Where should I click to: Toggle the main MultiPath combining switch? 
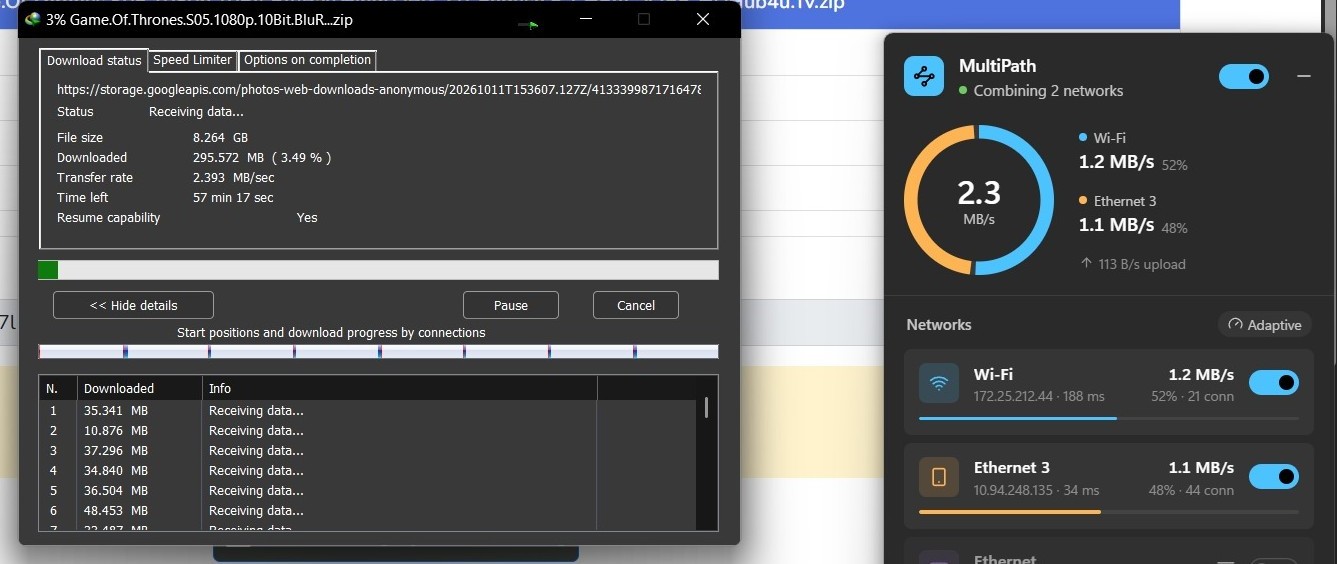pyautogui.click(x=1244, y=76)
